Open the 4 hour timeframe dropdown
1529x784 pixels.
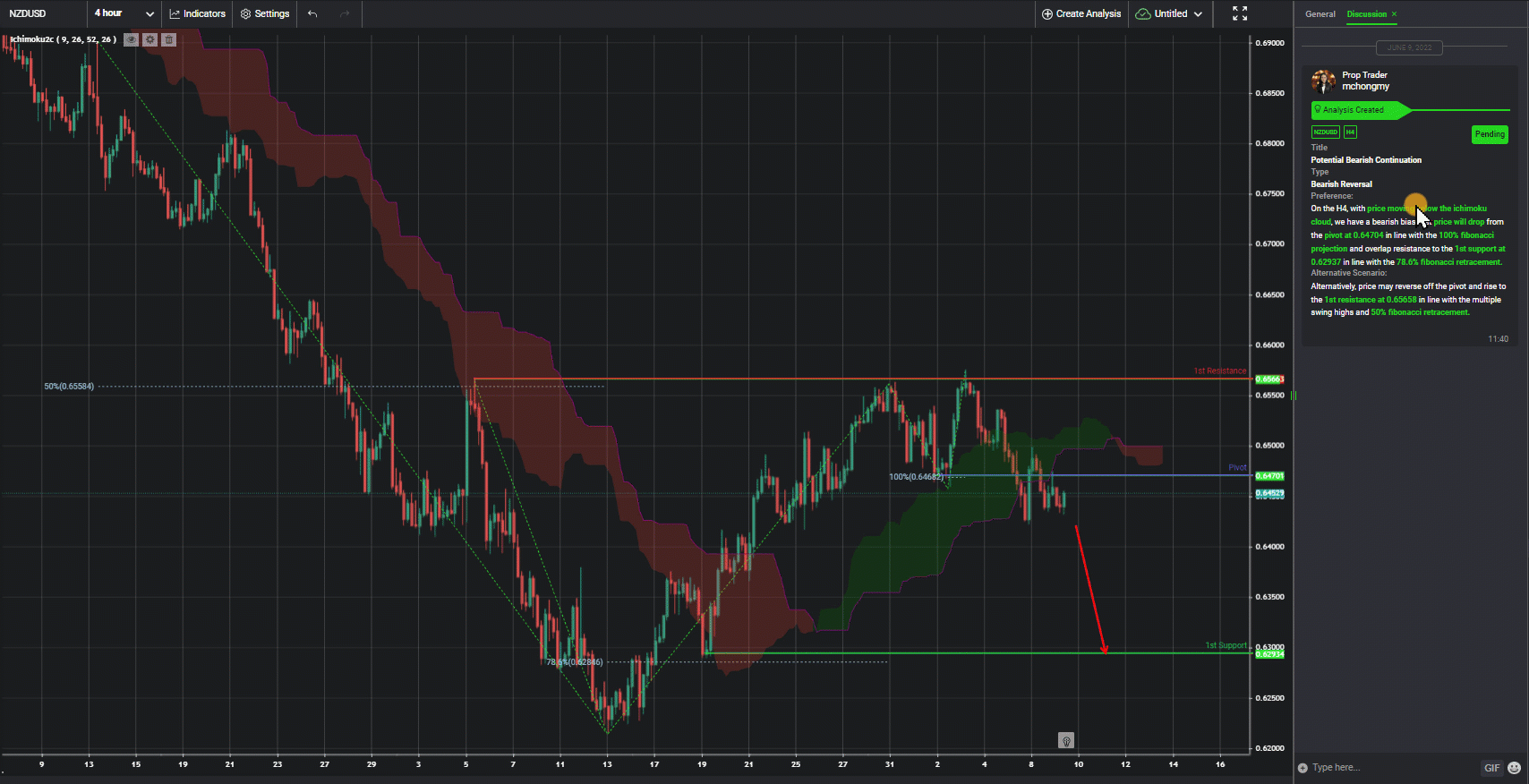click(124, 13)
